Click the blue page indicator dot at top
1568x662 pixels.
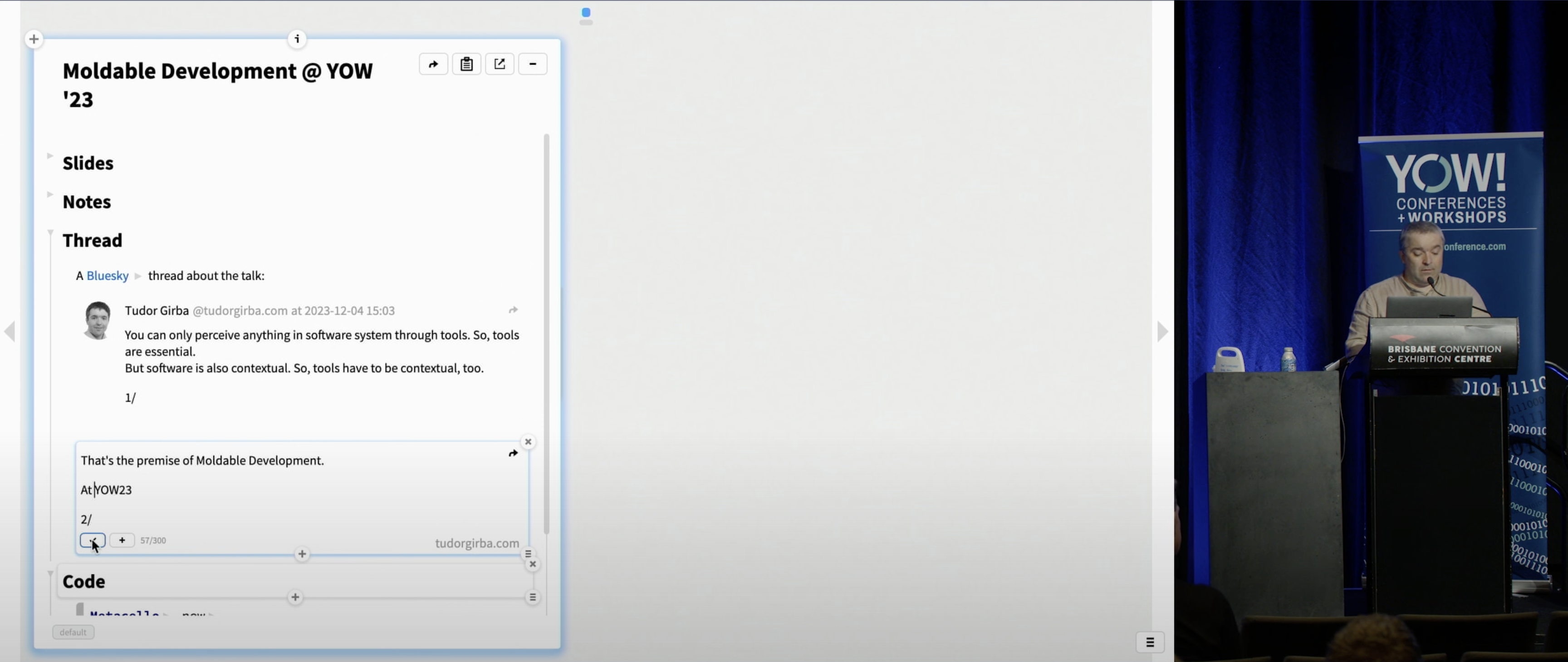(586, 12)
